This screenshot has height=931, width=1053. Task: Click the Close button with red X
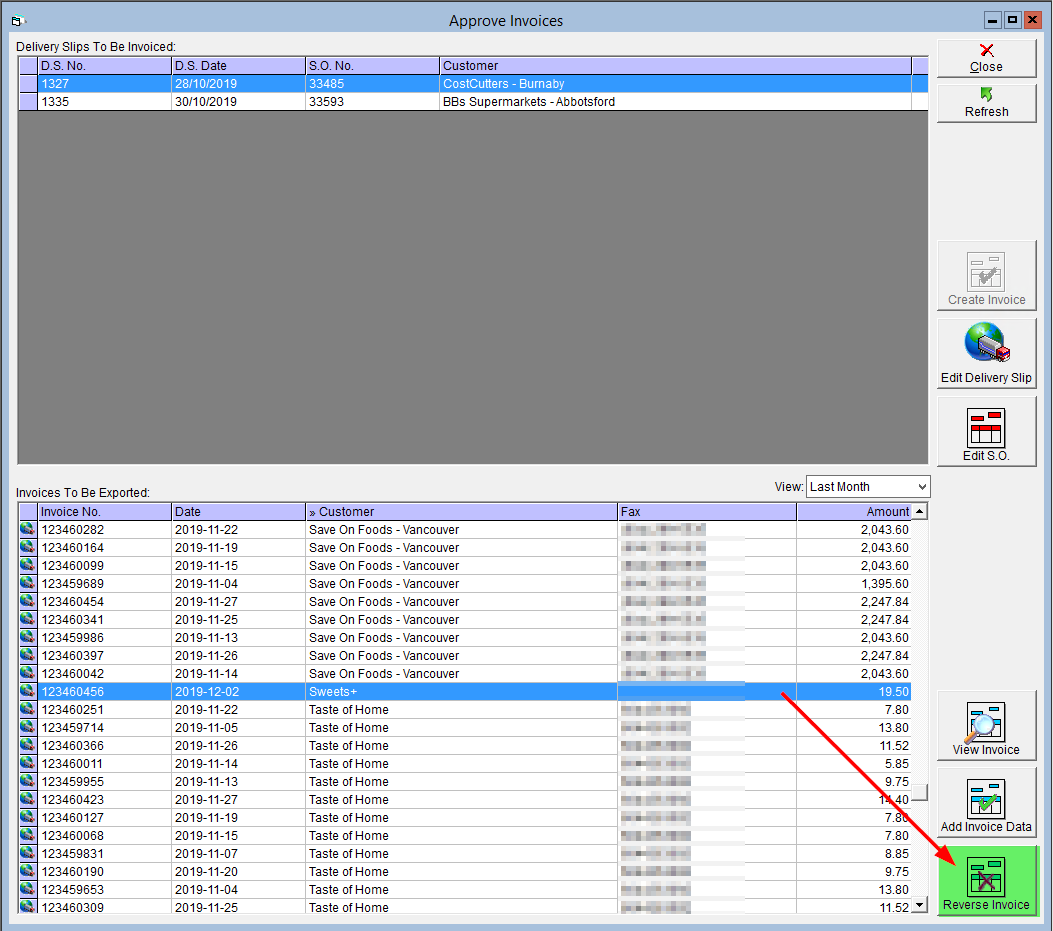[x=986, y=58]
